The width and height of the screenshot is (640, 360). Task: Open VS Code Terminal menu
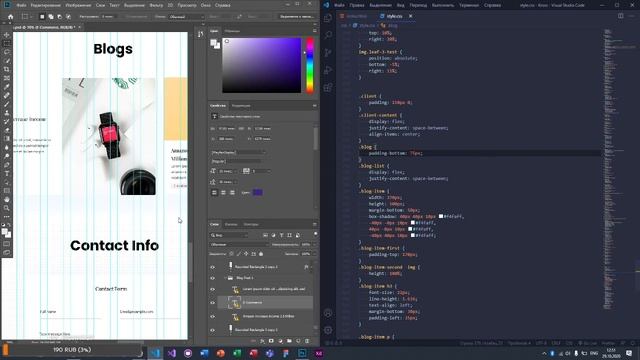pos(469,5)
